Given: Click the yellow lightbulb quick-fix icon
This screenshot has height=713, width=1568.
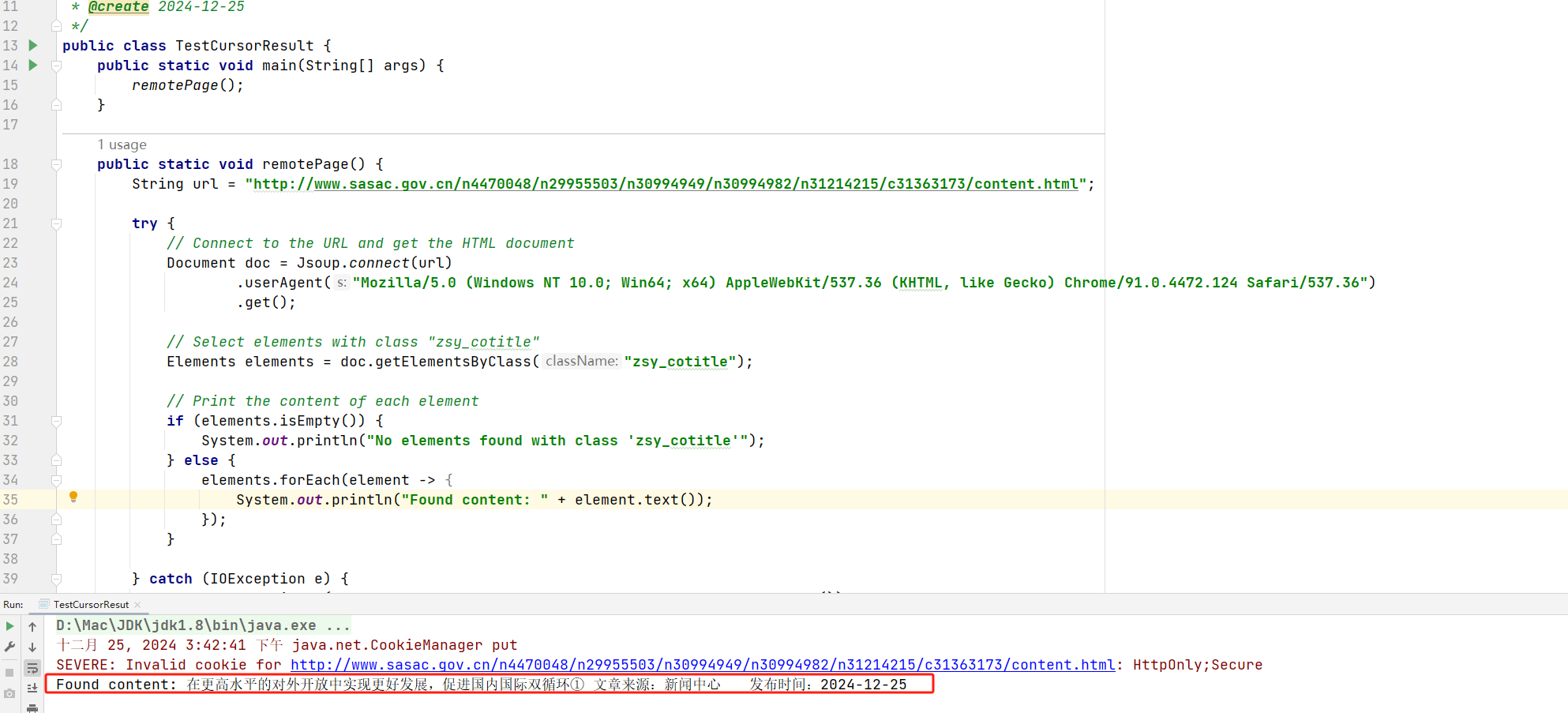Looking at the screenshot, I should (73, 497).
